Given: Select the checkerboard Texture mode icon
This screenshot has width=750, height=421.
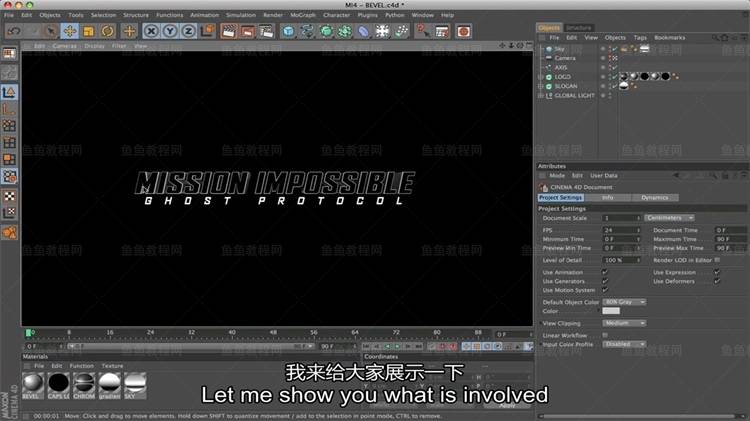Looking at the screenshot, I should pos(9,196).
